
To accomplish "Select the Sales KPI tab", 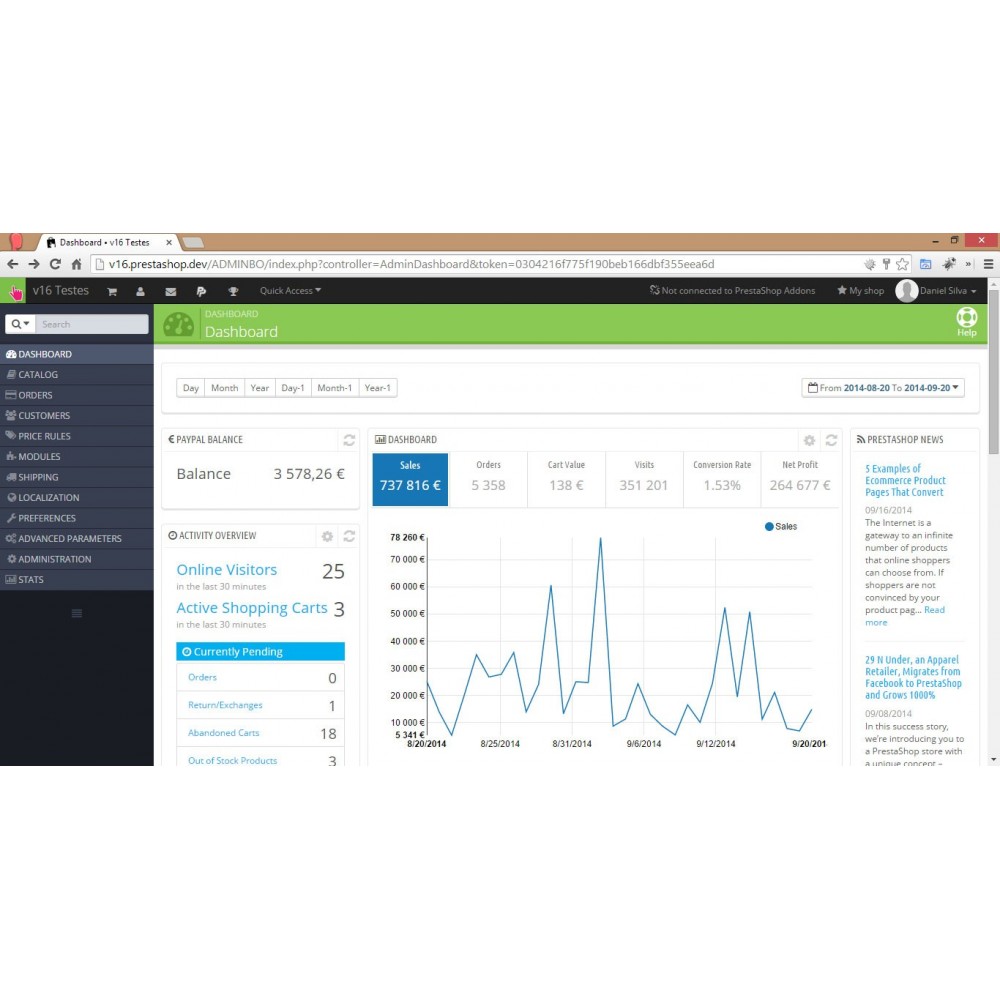I will coord(410,480).
